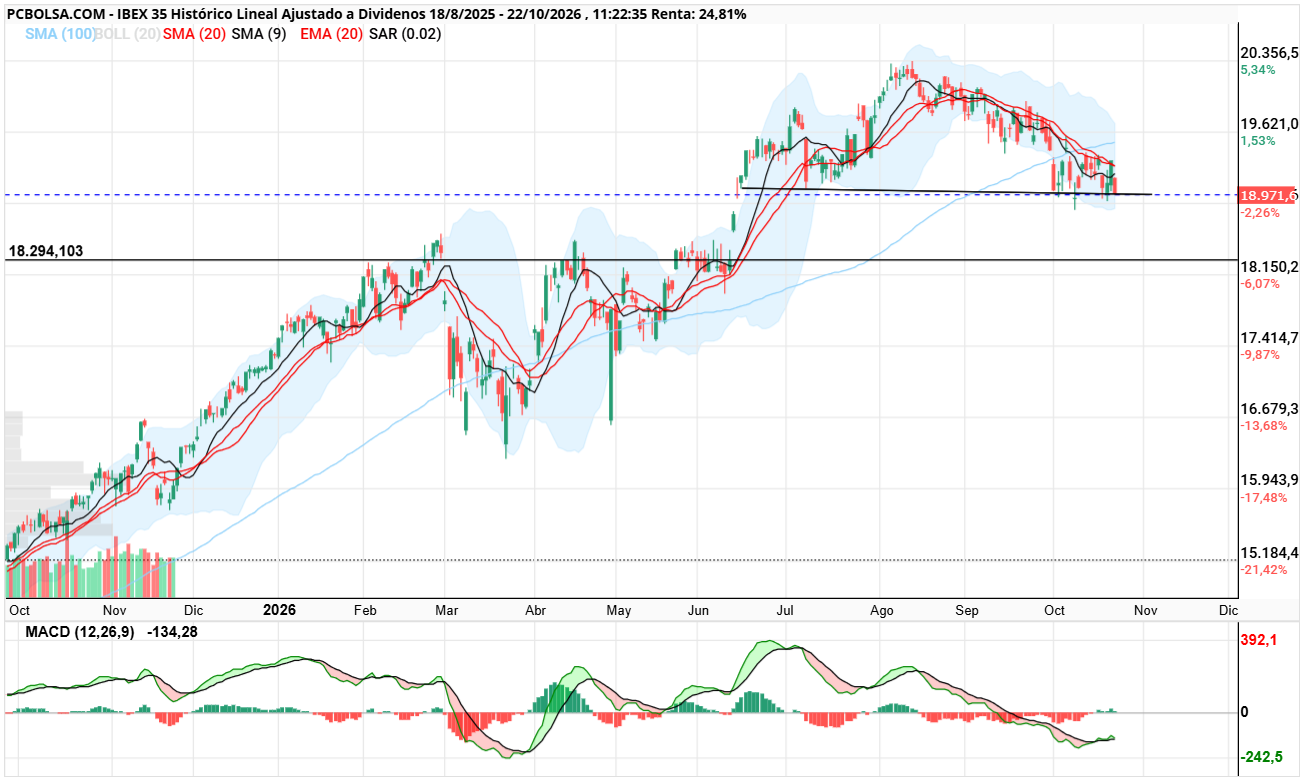The height and width of the screenshot is (781, 1304).
Task: Select the Ago month label
Action: click(x=881, y=609)
